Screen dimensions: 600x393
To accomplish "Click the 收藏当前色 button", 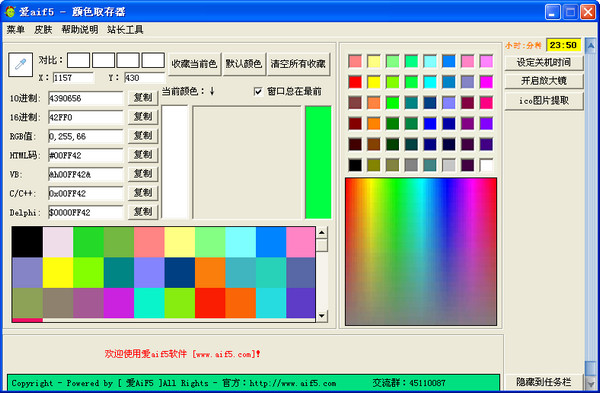I will (x=194, y=64).
